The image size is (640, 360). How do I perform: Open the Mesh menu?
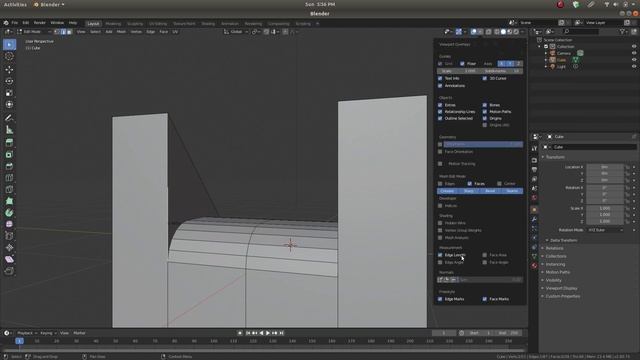(x=121, y=31)
